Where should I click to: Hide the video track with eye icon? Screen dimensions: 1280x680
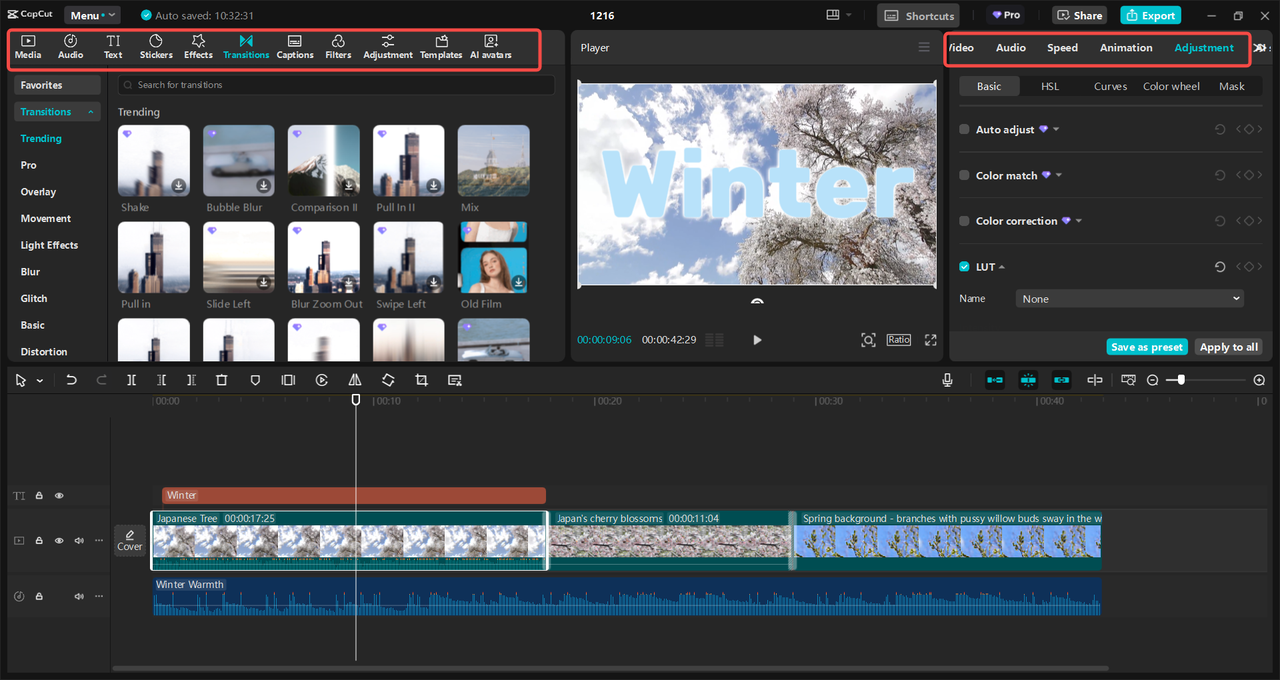59,541
